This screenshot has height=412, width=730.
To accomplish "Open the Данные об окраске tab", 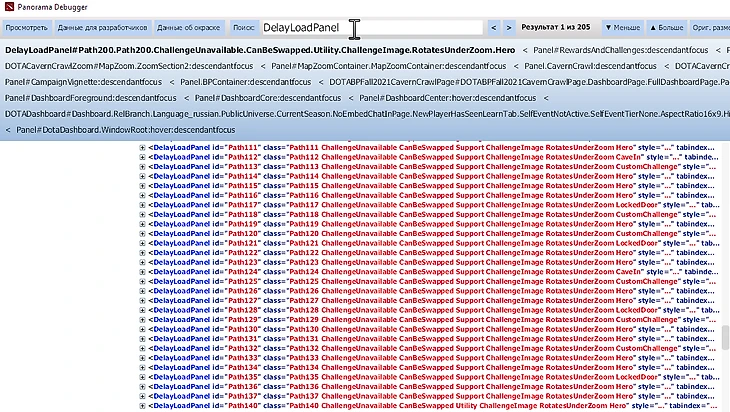I will 189,28.
